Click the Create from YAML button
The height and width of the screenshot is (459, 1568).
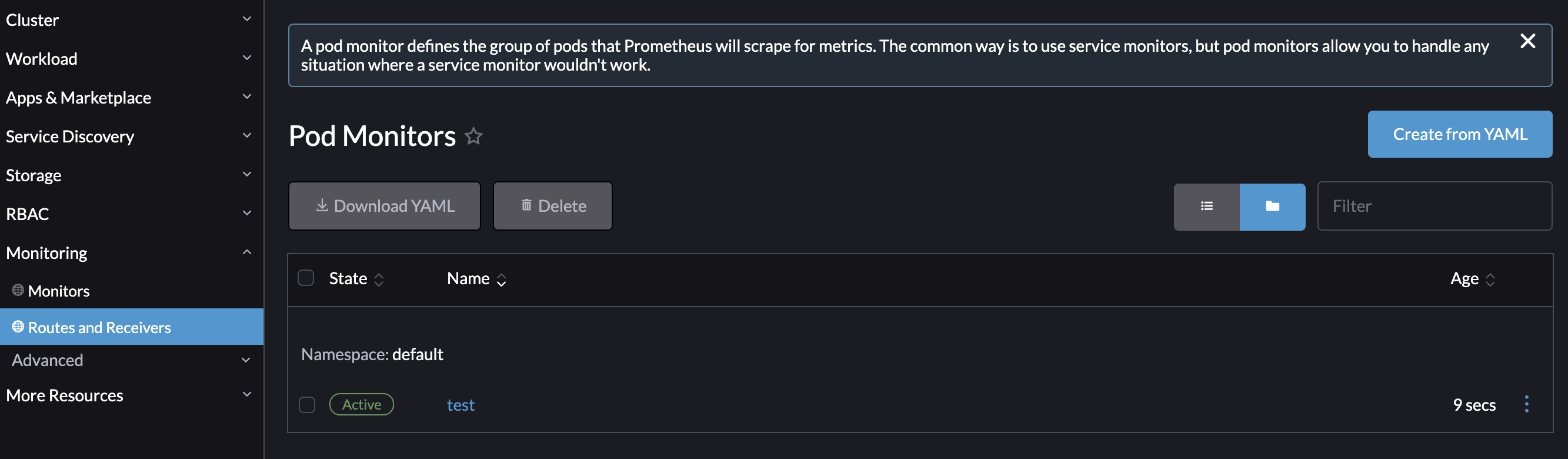(x=1460, y=134)
